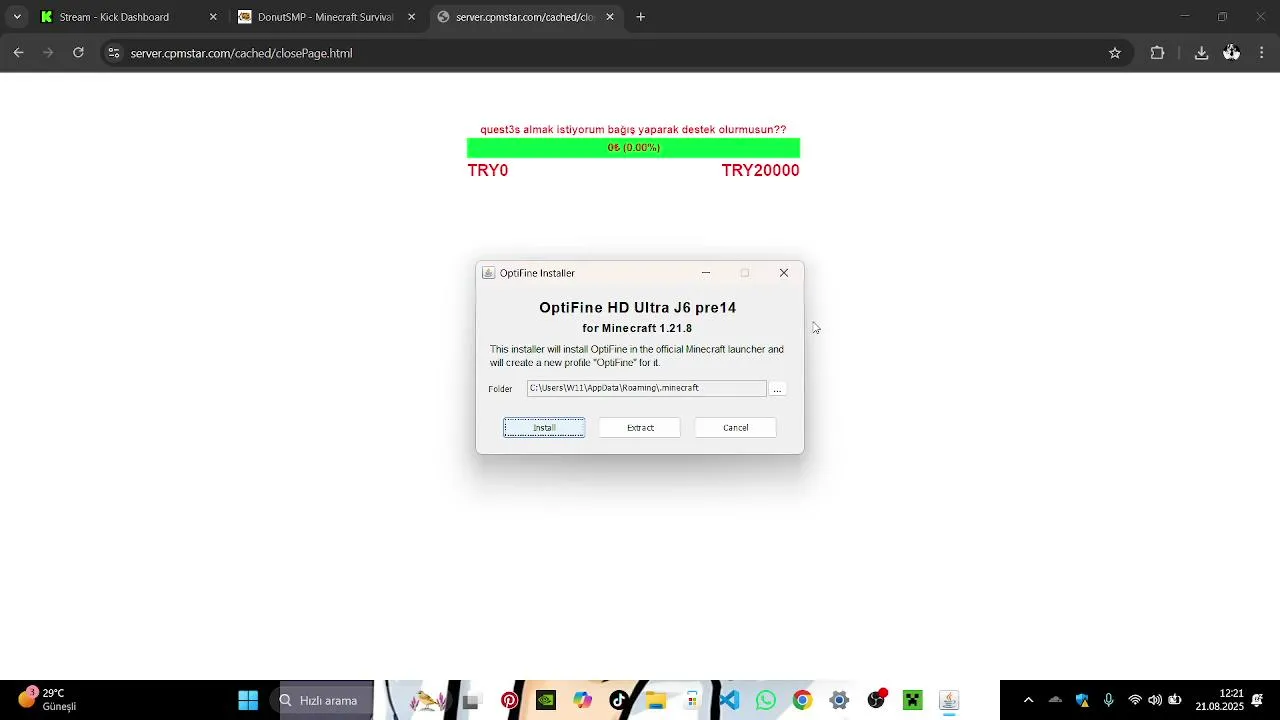
Task: Minimize the OptiFine Installer window
Action: coord(706,273)
